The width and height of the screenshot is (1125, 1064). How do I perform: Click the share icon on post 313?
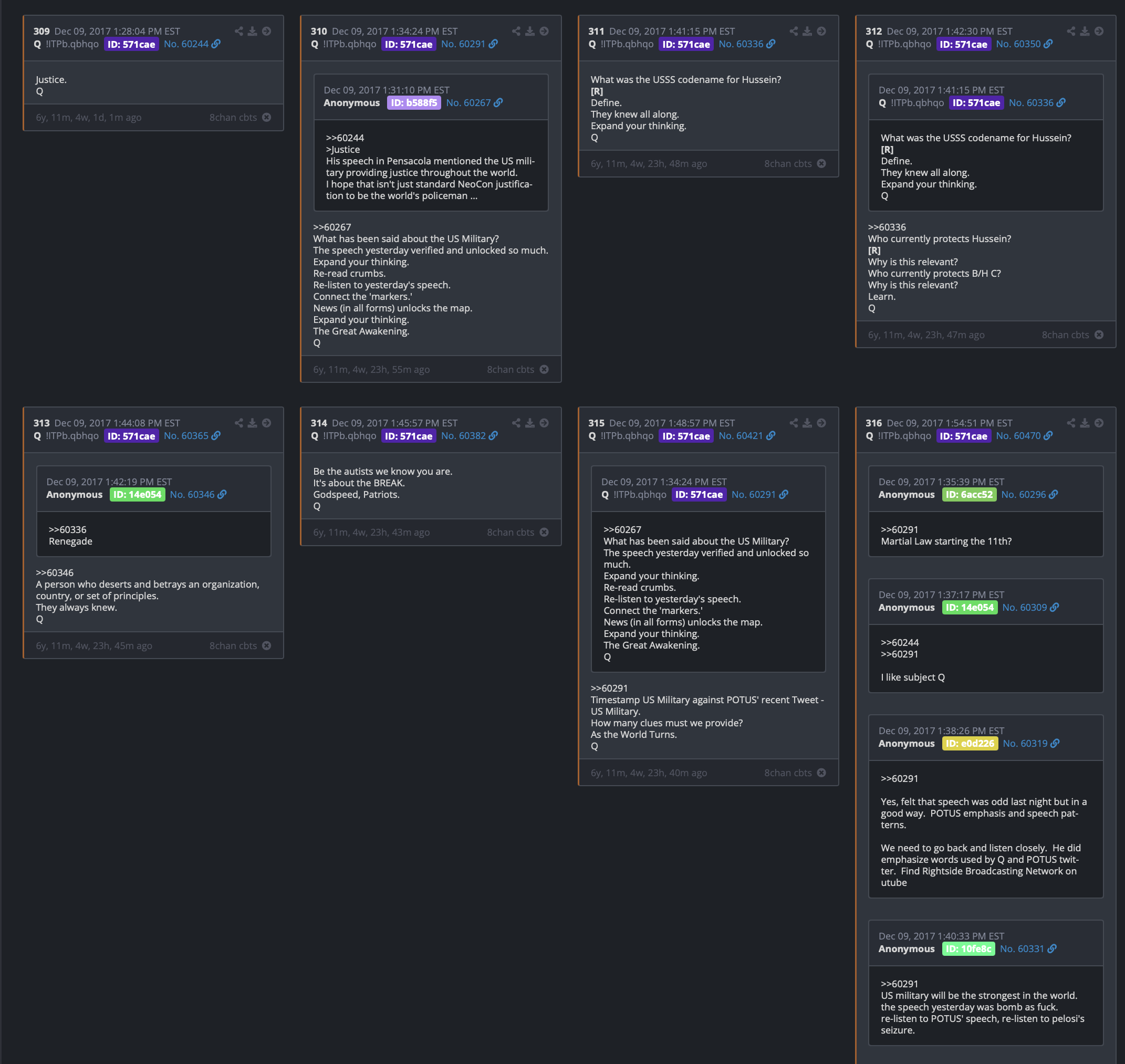[x=239, y=423]
